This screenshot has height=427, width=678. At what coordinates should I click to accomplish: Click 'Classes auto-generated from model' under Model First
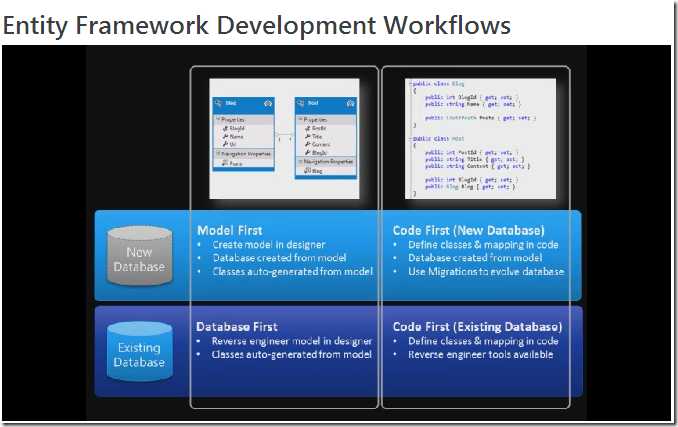click(292, 272)
